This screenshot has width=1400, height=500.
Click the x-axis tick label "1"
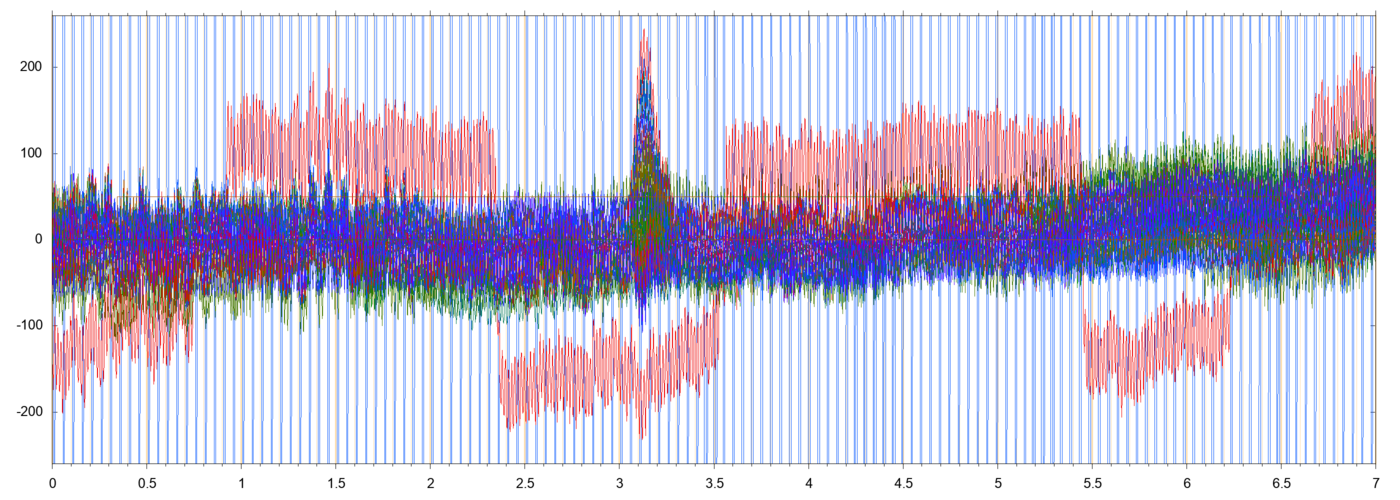click(241, 482)
